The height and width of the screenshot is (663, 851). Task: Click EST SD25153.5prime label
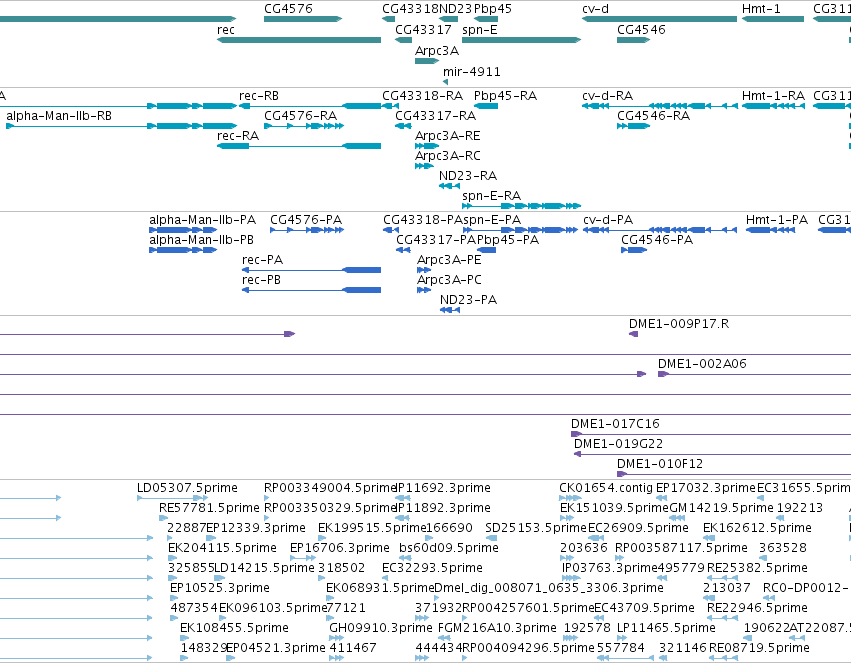pyautogui.click(x=536, y=528)
